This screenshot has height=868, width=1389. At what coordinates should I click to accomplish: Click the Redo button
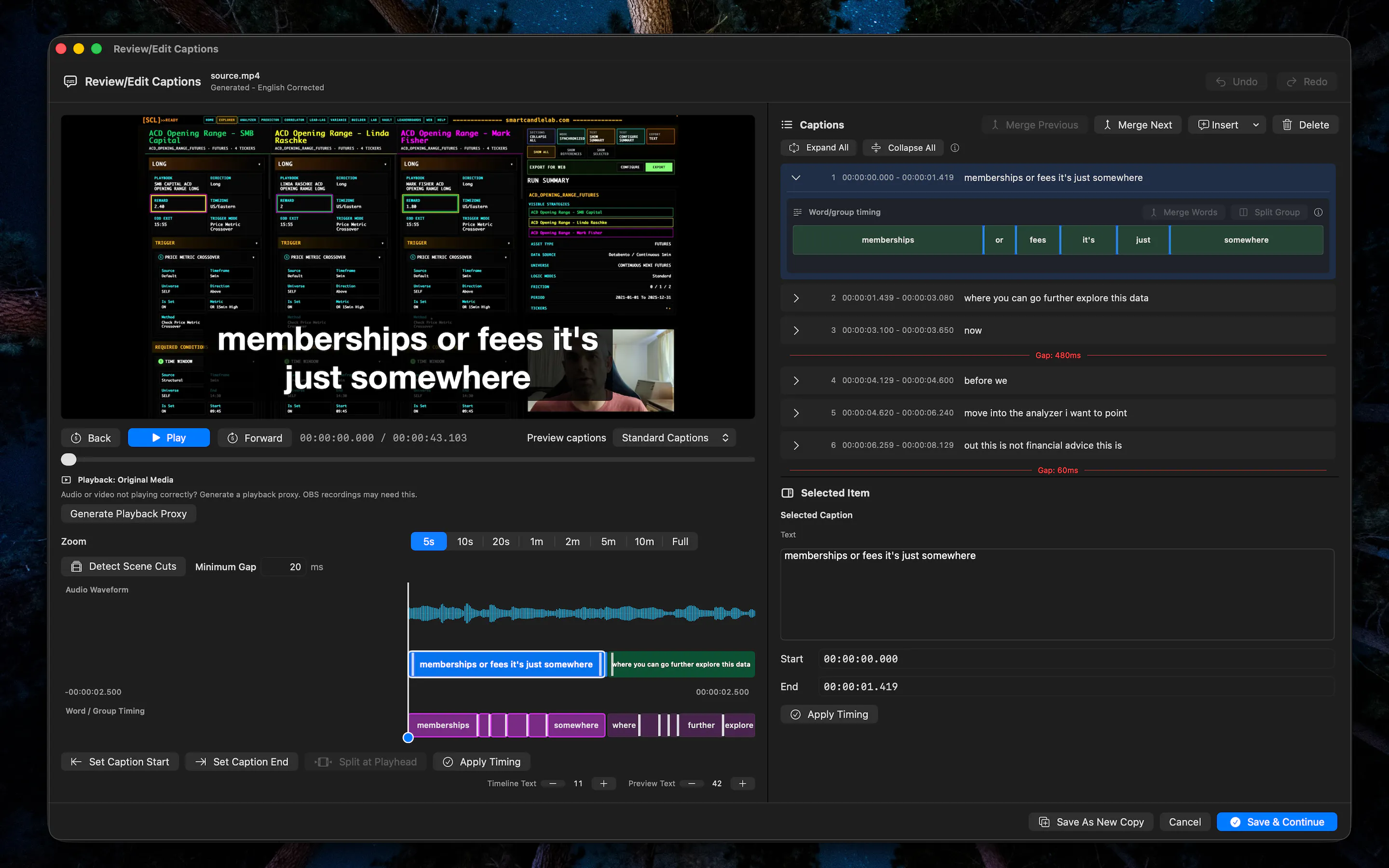point(1307,81)
